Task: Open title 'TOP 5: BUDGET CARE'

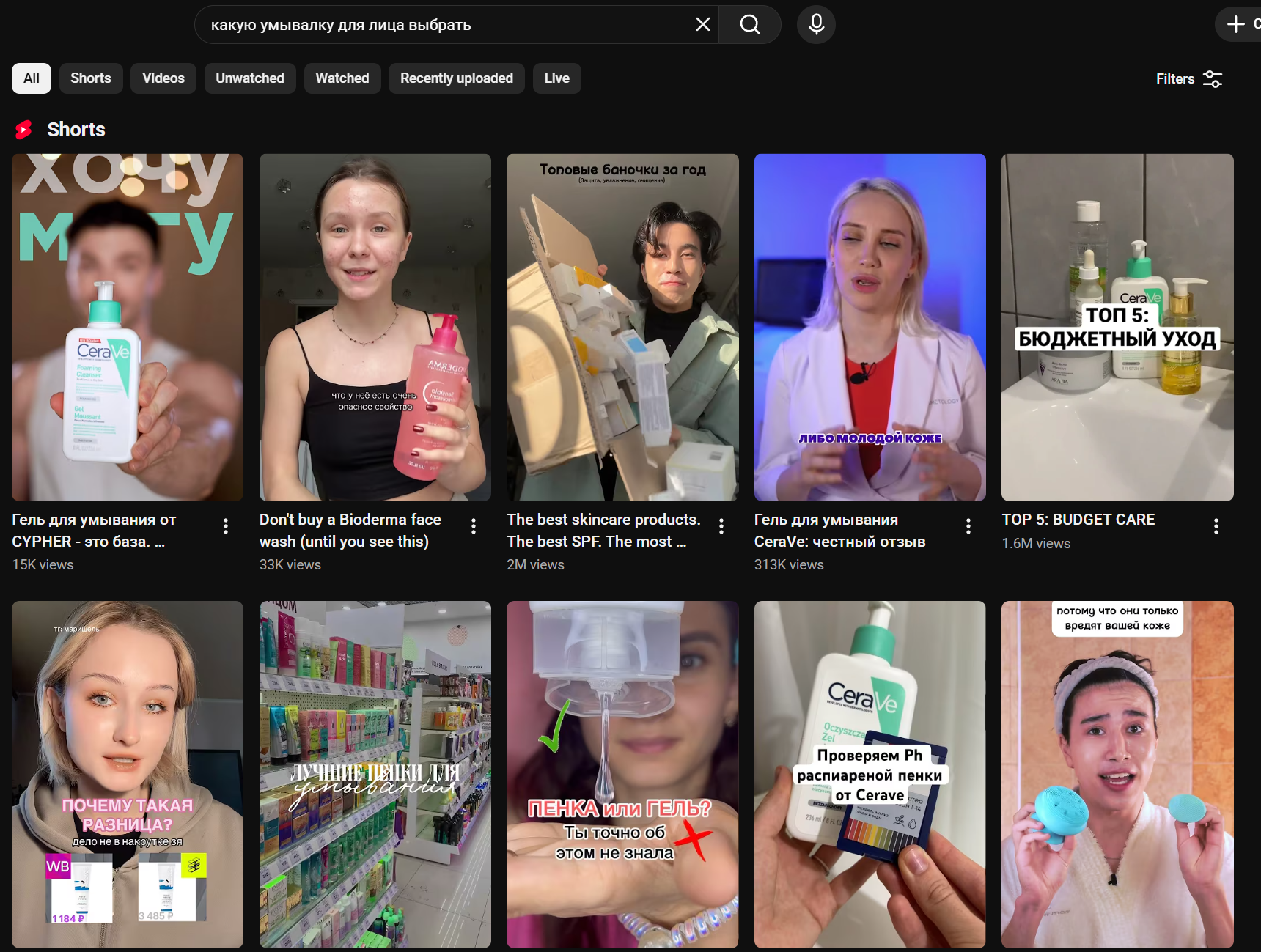Action: (1078, 520)
